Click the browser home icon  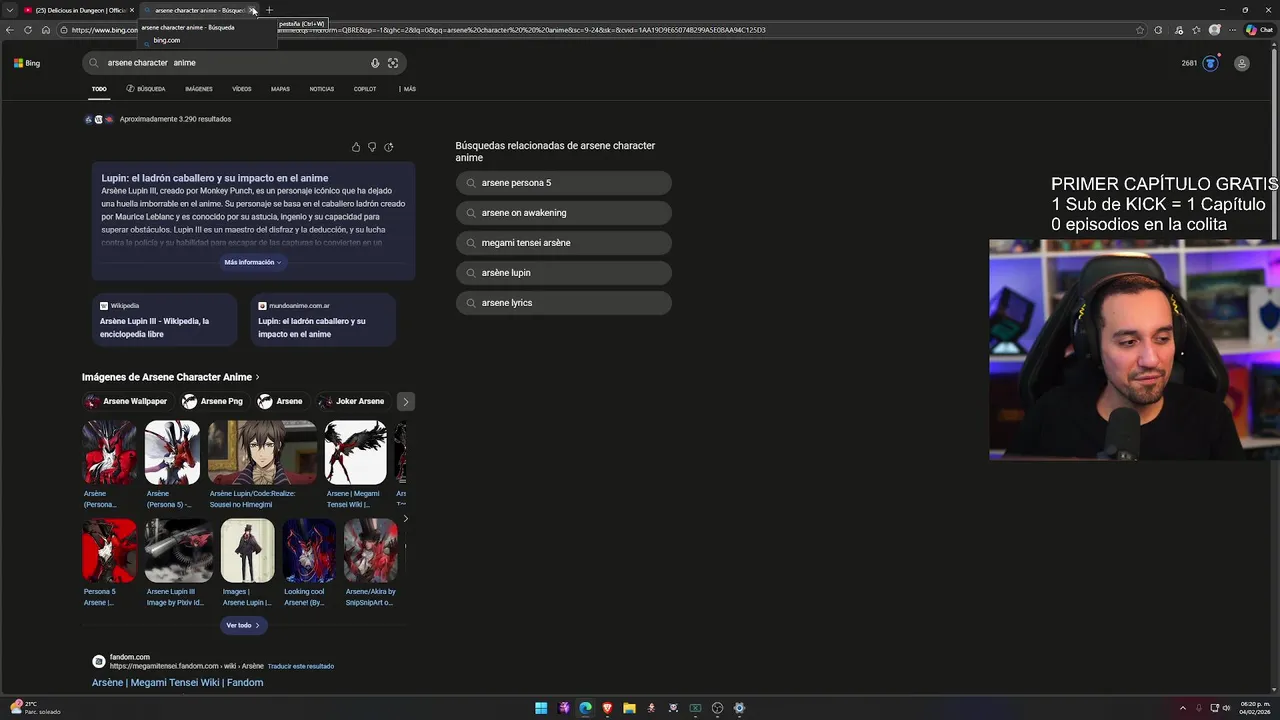[45, 30]
